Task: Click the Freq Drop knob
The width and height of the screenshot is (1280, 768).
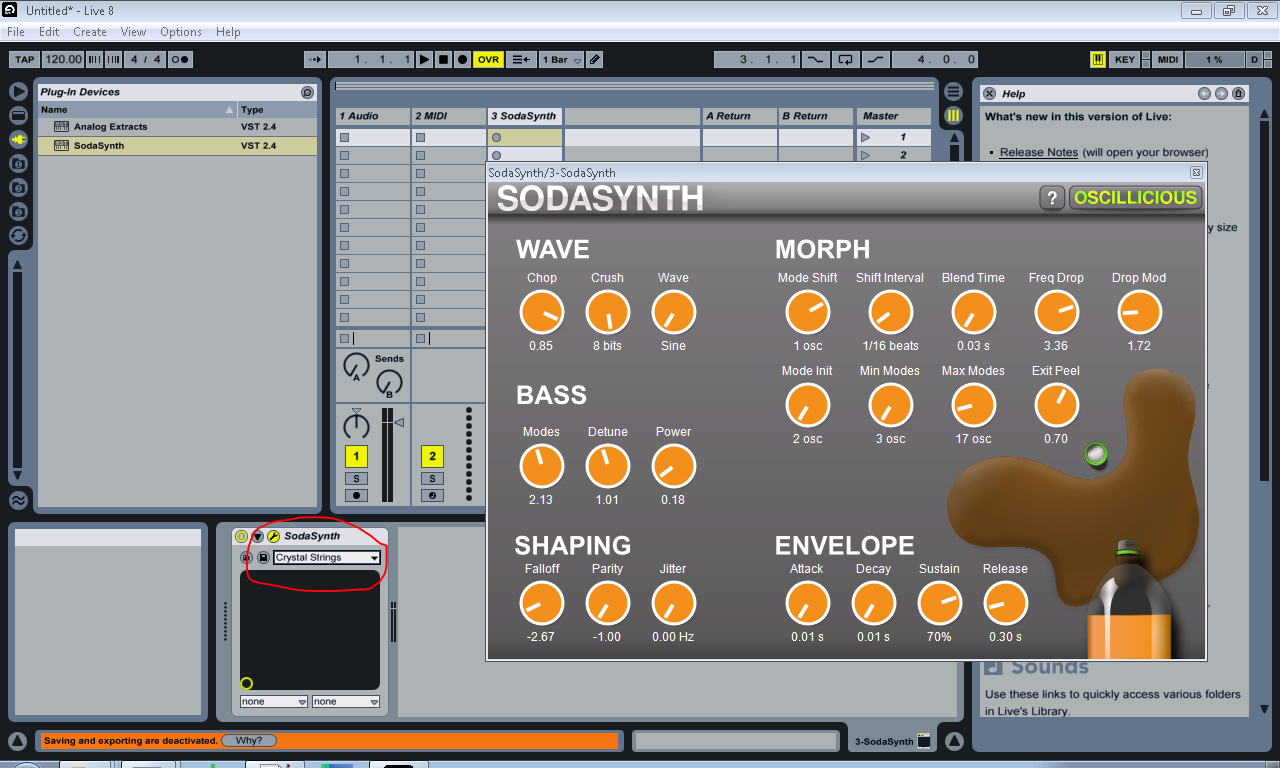Action: 1056,313
